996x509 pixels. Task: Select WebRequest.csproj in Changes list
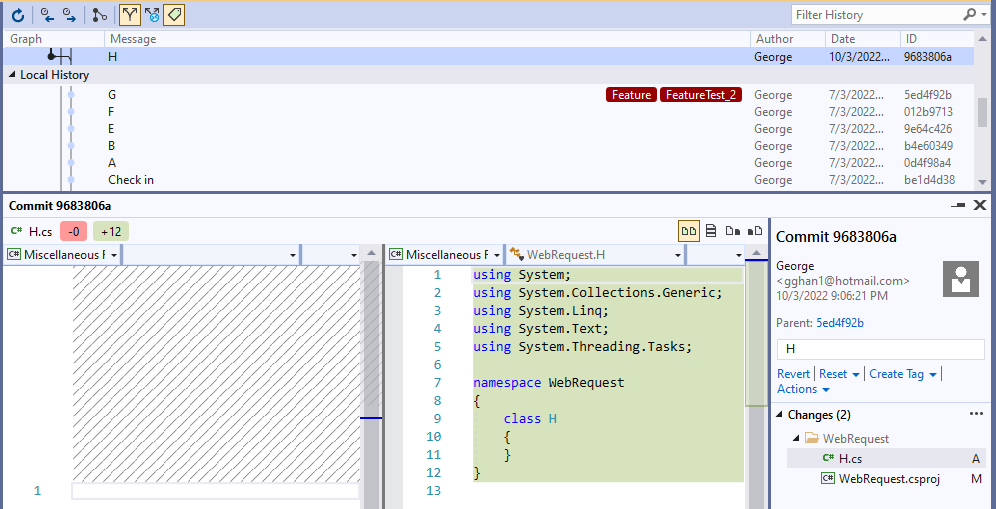(889, 478)
